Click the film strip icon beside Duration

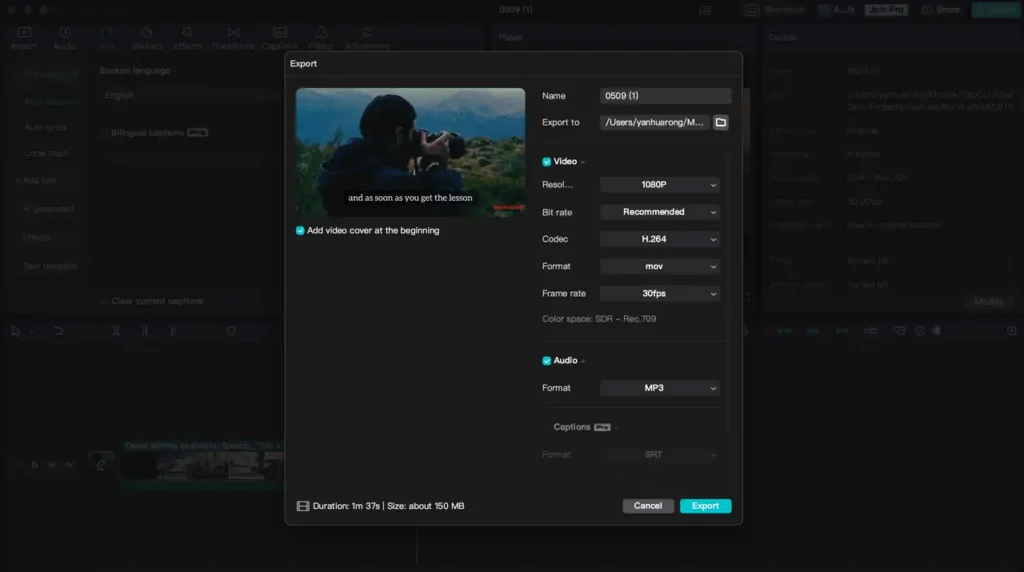click(x=302, y=506)
